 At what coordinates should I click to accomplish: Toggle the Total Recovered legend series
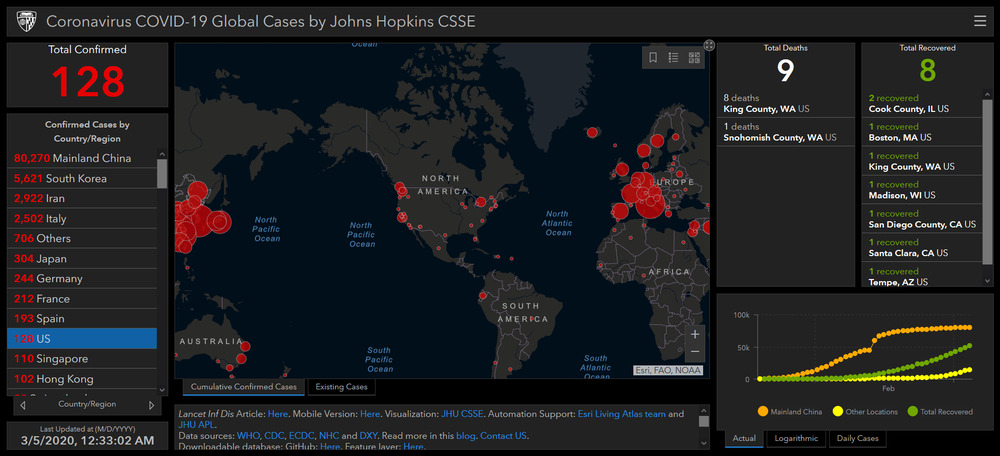coord(942,412)
